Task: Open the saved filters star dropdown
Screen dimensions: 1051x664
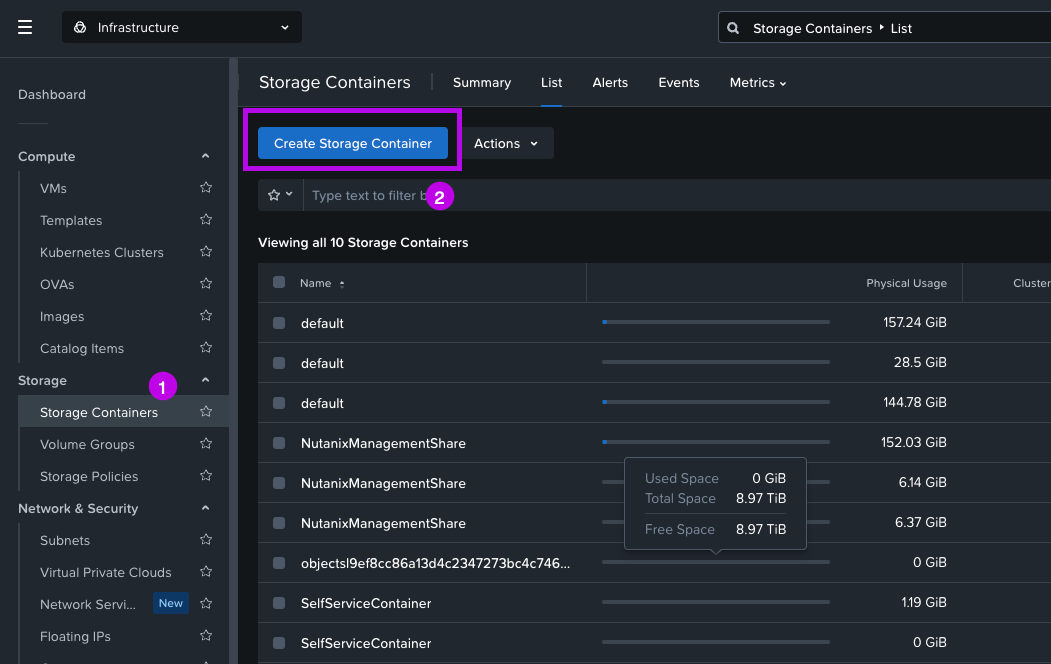Action: [x=280, y=195]
